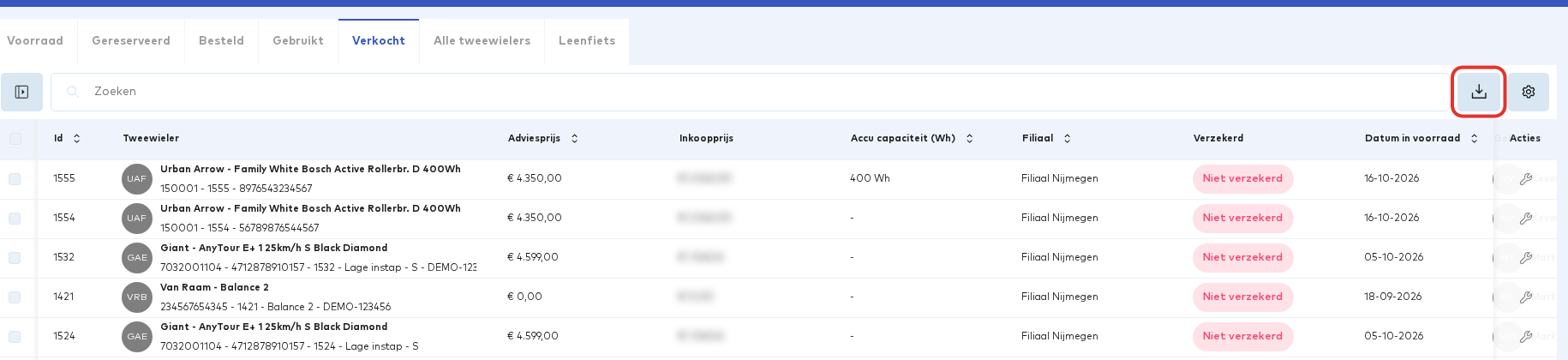Click Niet verzekerd badge for row 1524
The width and height of the screenshot is (1568, 360).
coord(1242,337)
